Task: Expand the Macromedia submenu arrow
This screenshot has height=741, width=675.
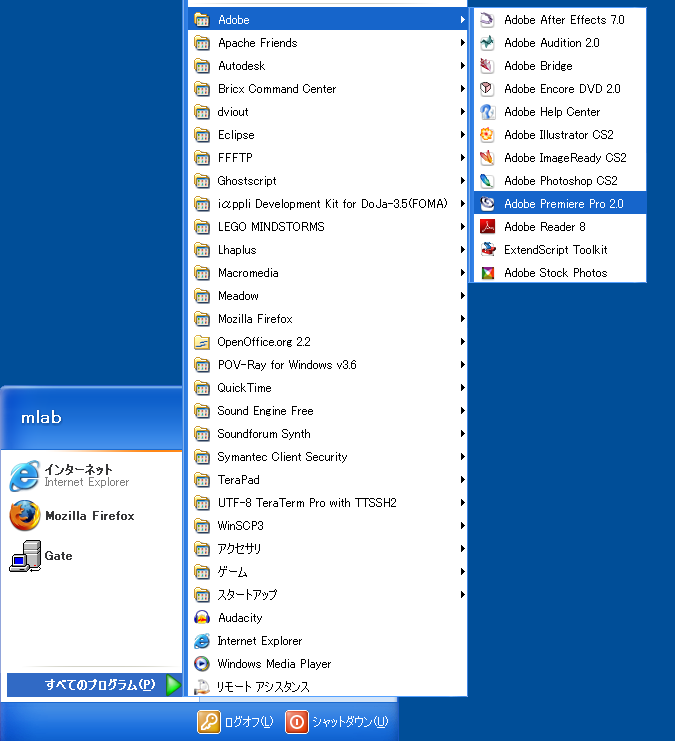Action: pos(462,273)
